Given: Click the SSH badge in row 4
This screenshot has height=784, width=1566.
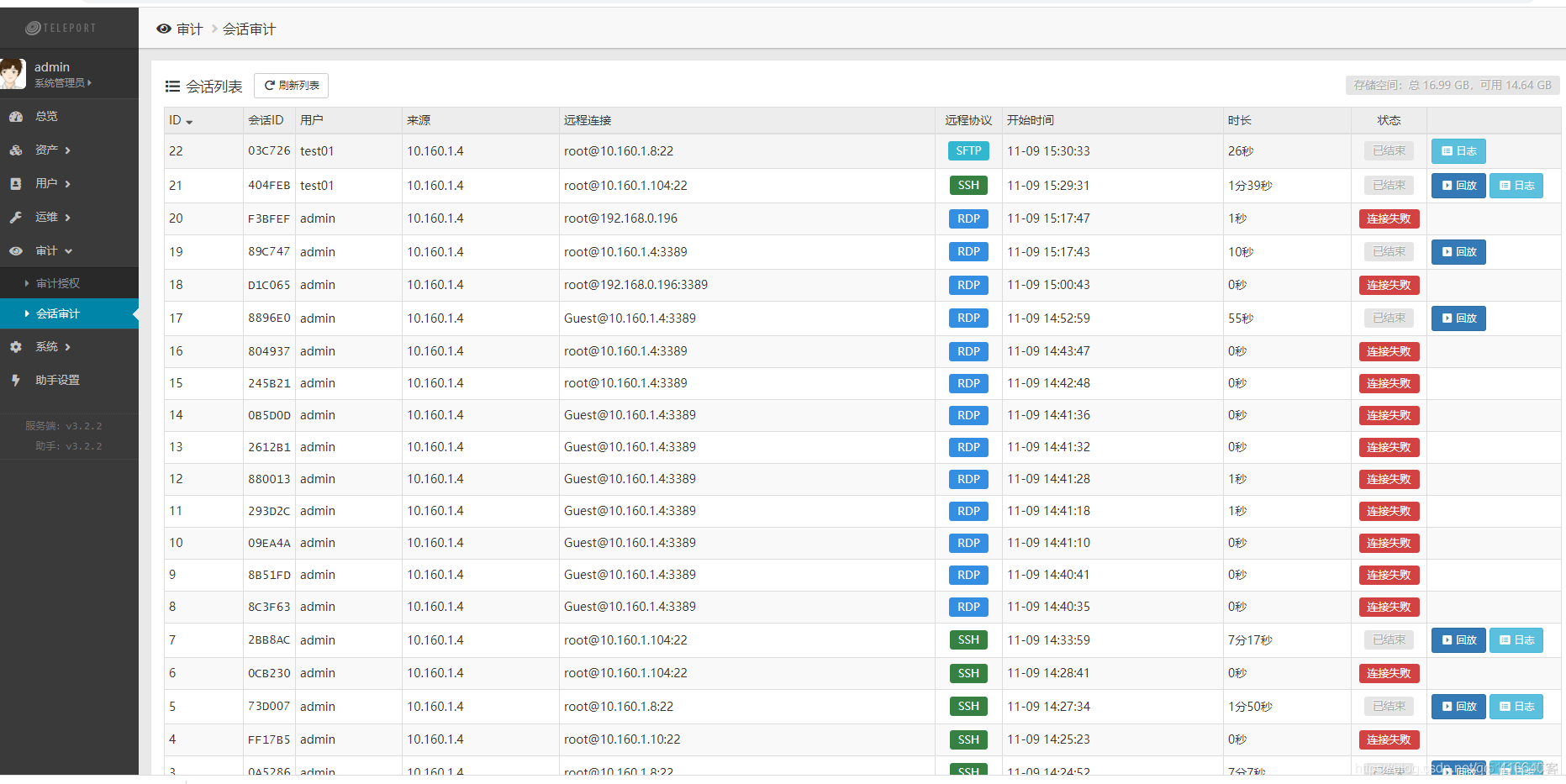Looking at the screenshot, I should tap(968, 739).
